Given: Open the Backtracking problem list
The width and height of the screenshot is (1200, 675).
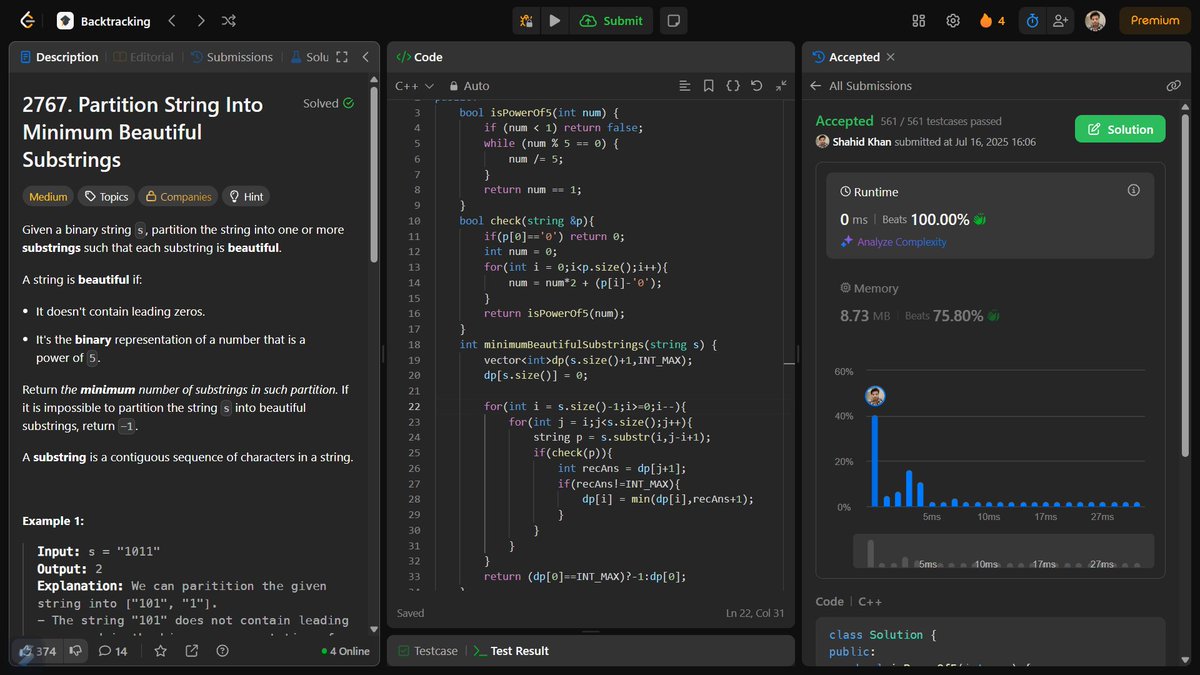Looking at the screenshot, I should tap(104, 20).
